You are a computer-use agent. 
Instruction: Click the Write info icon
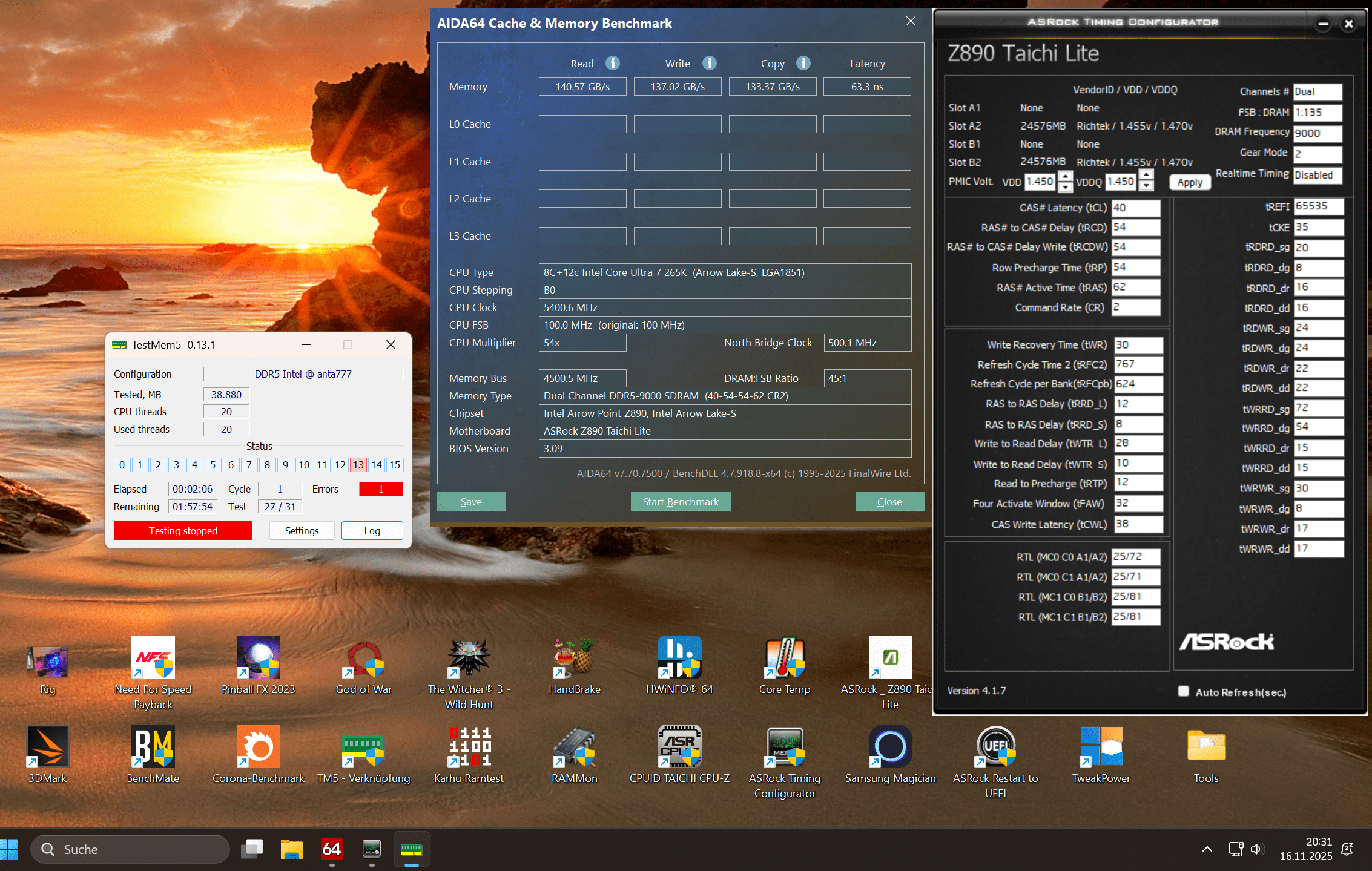710,63
